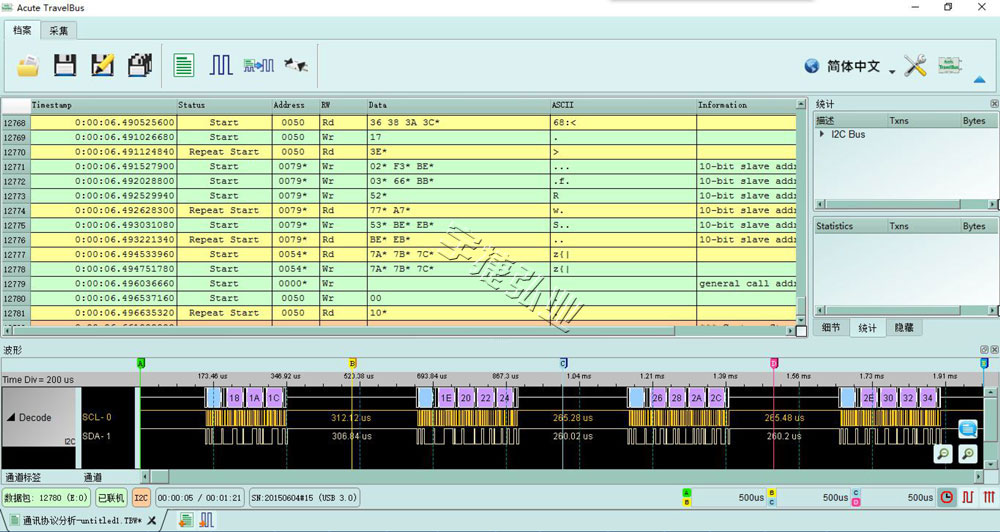Click the Save As floppy-with-pencil icon
1000x532 pixels.
tap(102, 65)
